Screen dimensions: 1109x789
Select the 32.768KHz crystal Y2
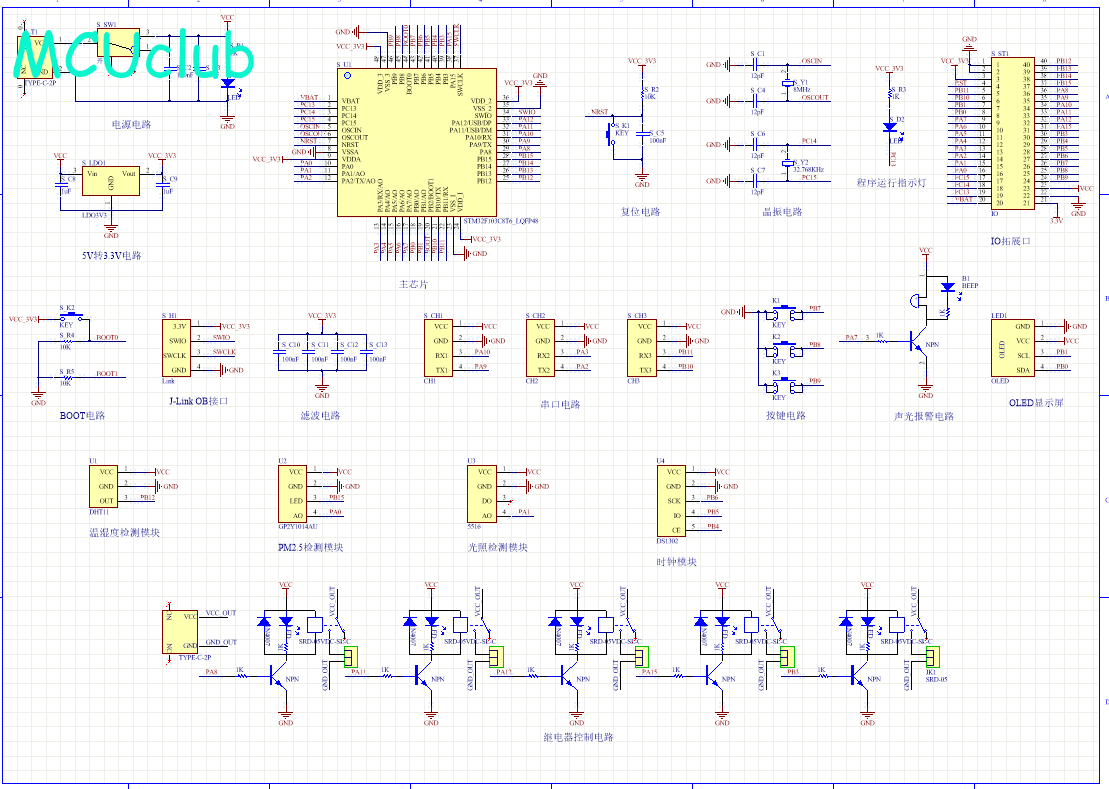pyautogui.click(x=788, y=163)
